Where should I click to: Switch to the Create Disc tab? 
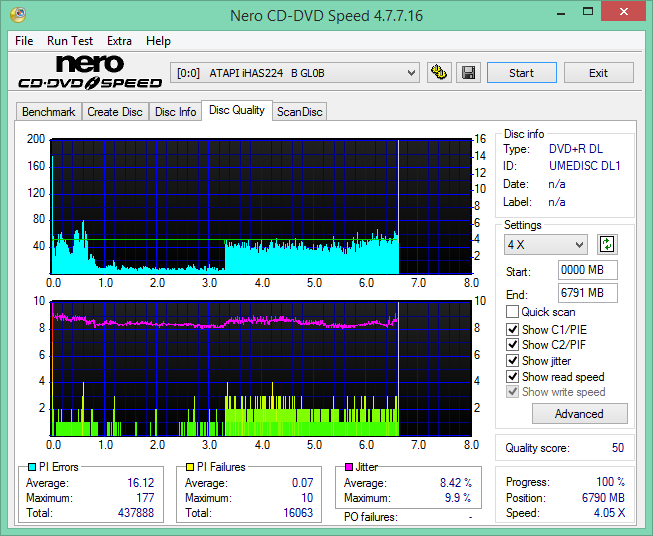(115, 112)
